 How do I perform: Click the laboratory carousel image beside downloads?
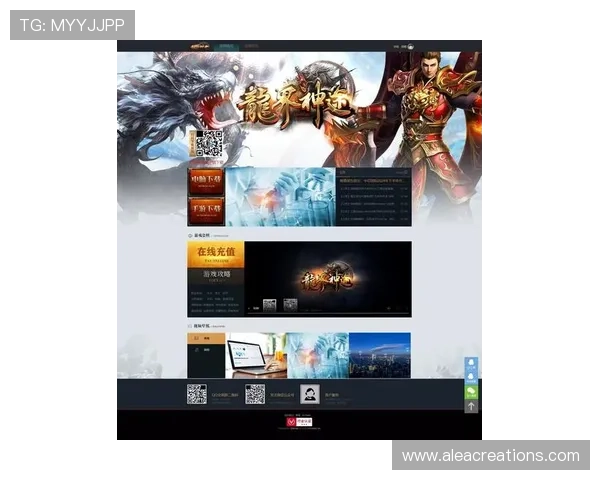point(280,197)
